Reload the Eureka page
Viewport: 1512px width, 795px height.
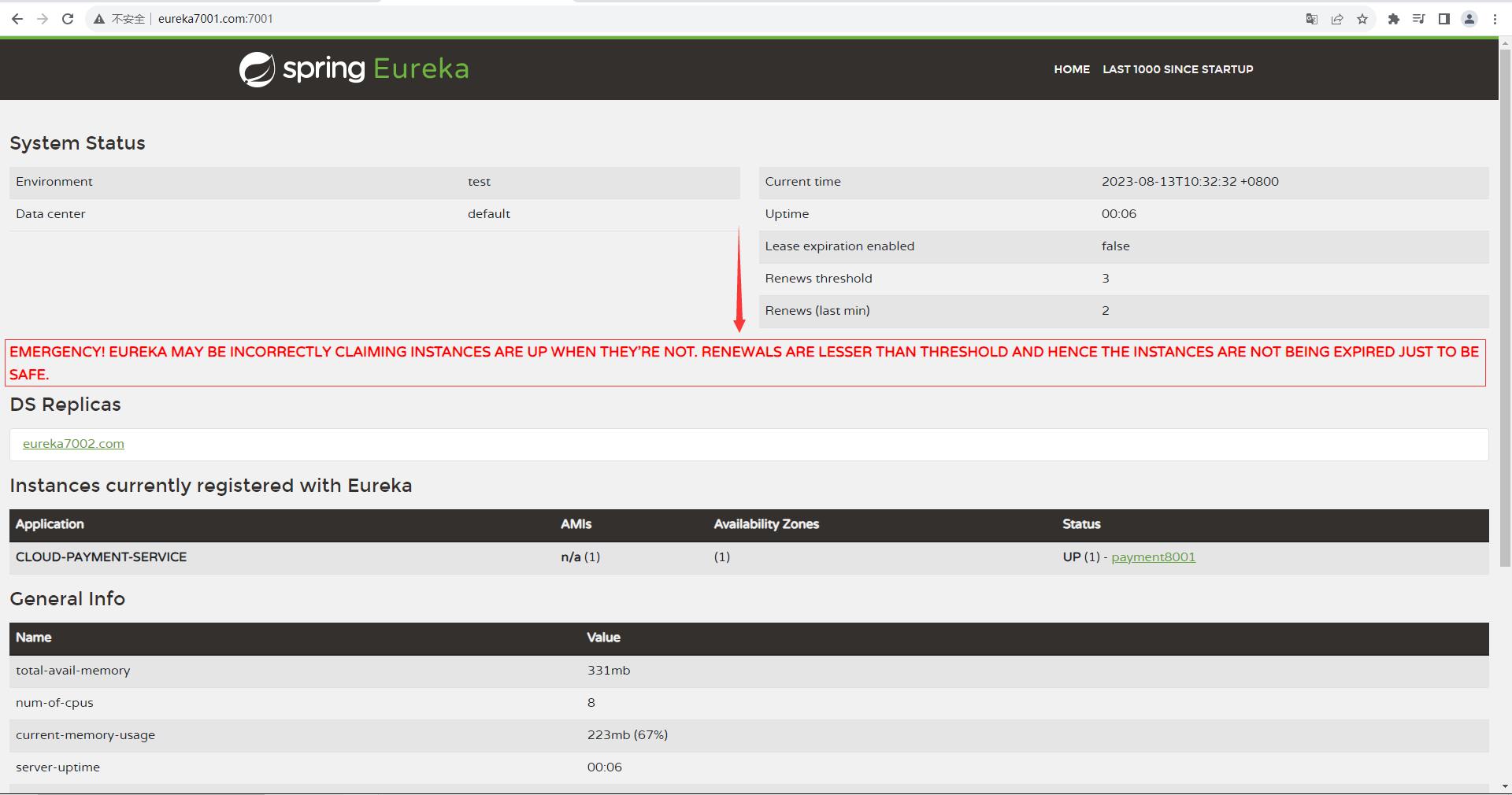tap(68, 19)
